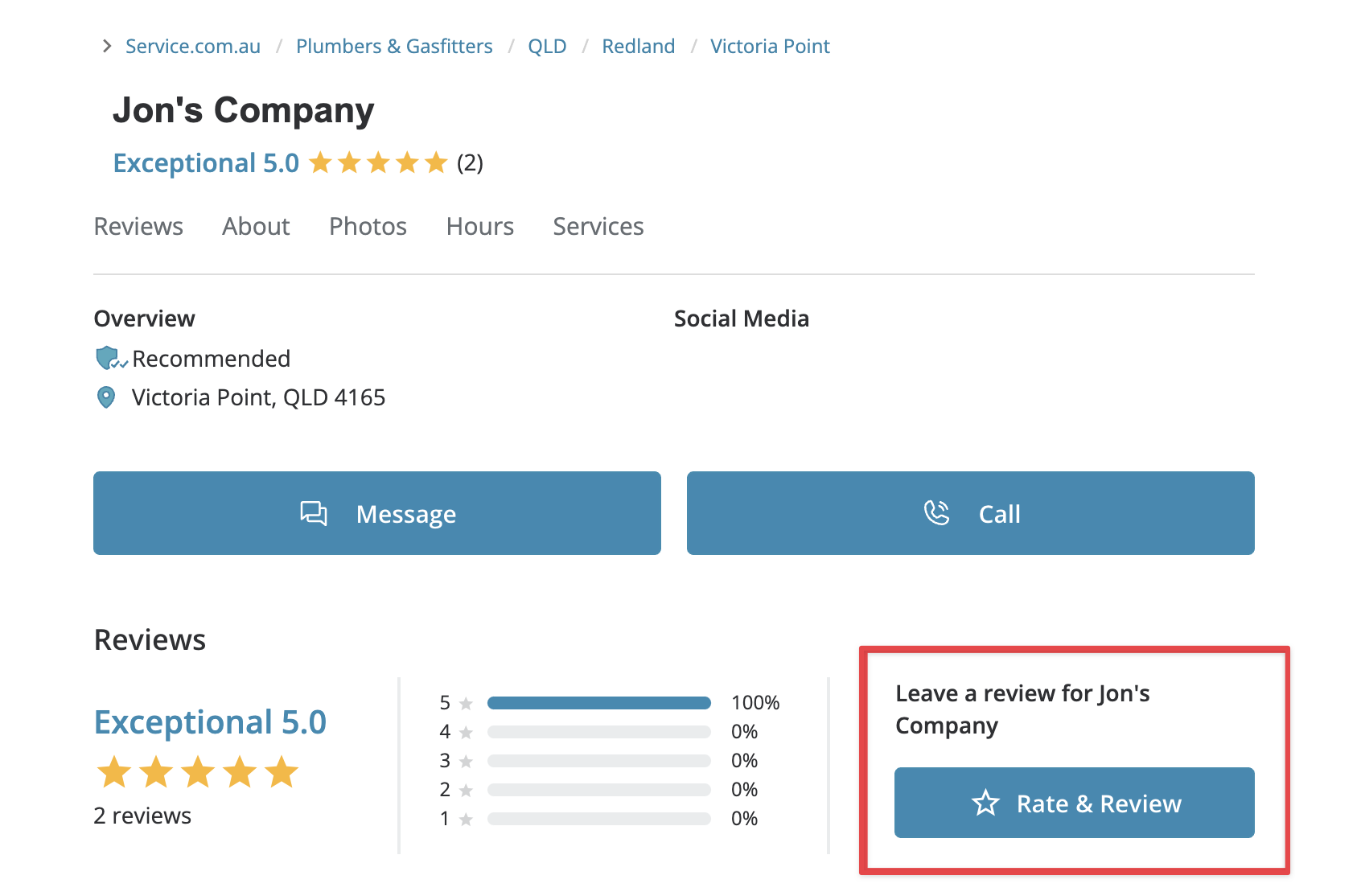Viewport: 1361px width, 896px height.
Task: Navigate to Redland breadcrumb link
Action: (638, 47)
